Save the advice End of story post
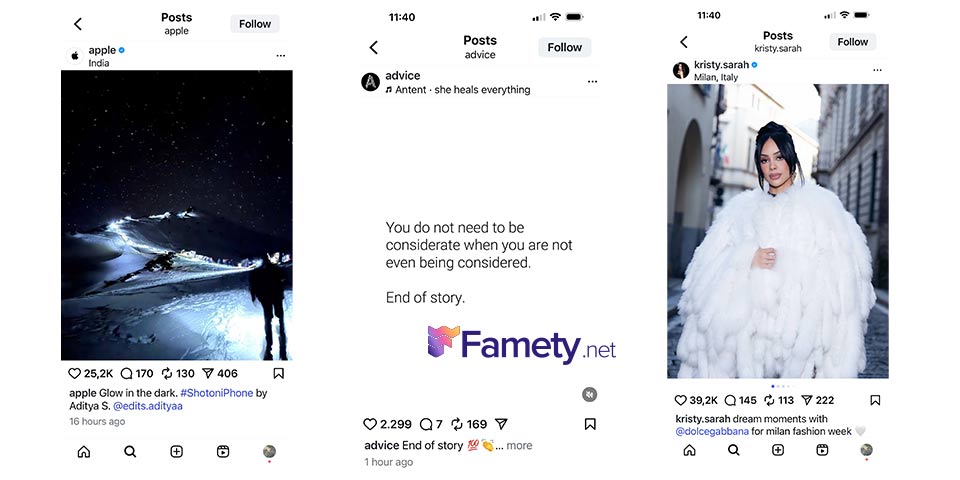 coord(590,424)
